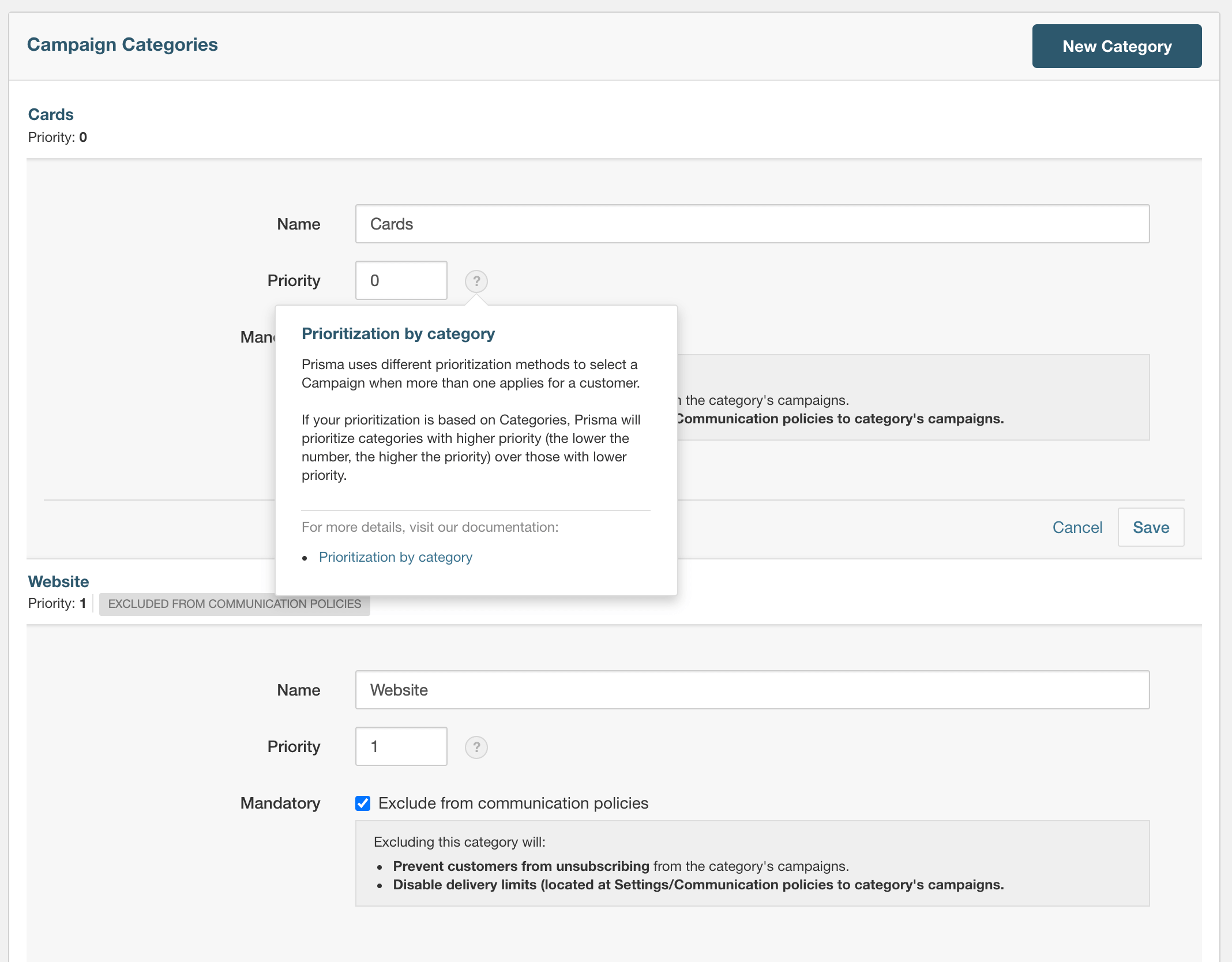The width and height of the screenshot is (1232, 962).
Task: Edit the Cards name field
Action: coord(752,224)
